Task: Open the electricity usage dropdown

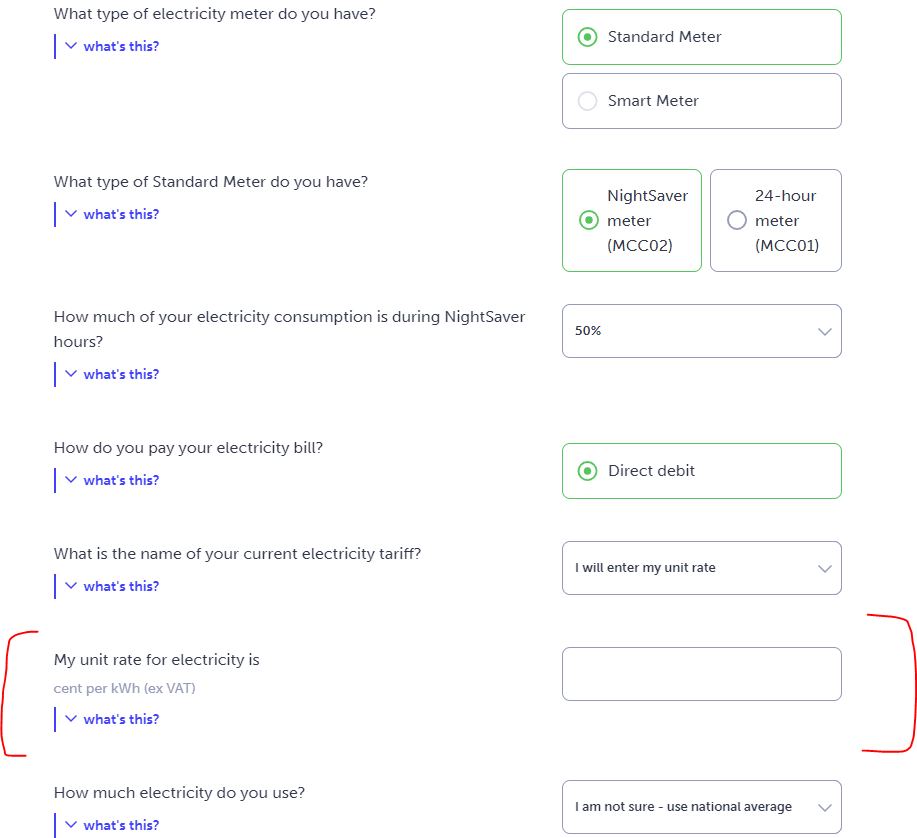Action: 701,807
